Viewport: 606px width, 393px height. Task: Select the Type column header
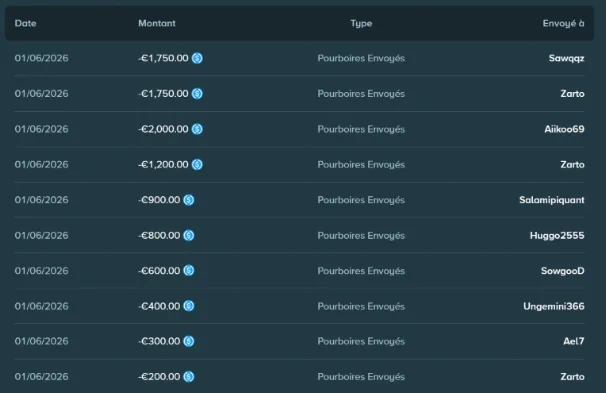pos(361,24)
